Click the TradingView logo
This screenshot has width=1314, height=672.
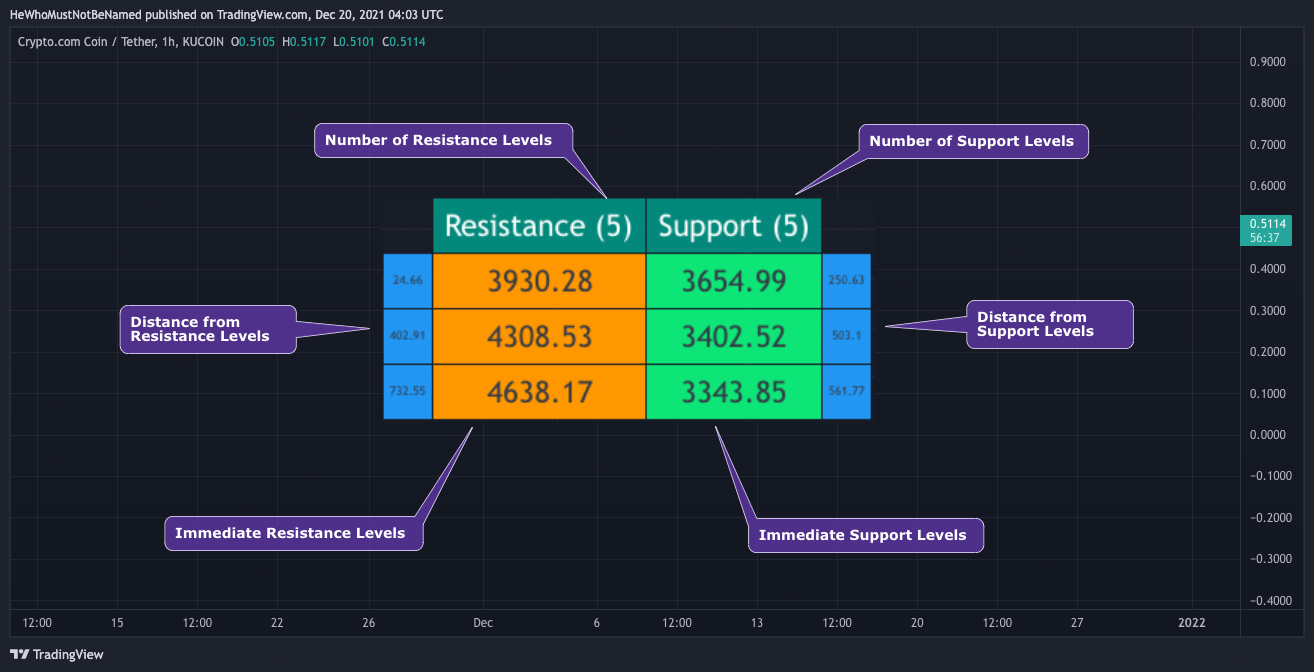coord(57,654)
